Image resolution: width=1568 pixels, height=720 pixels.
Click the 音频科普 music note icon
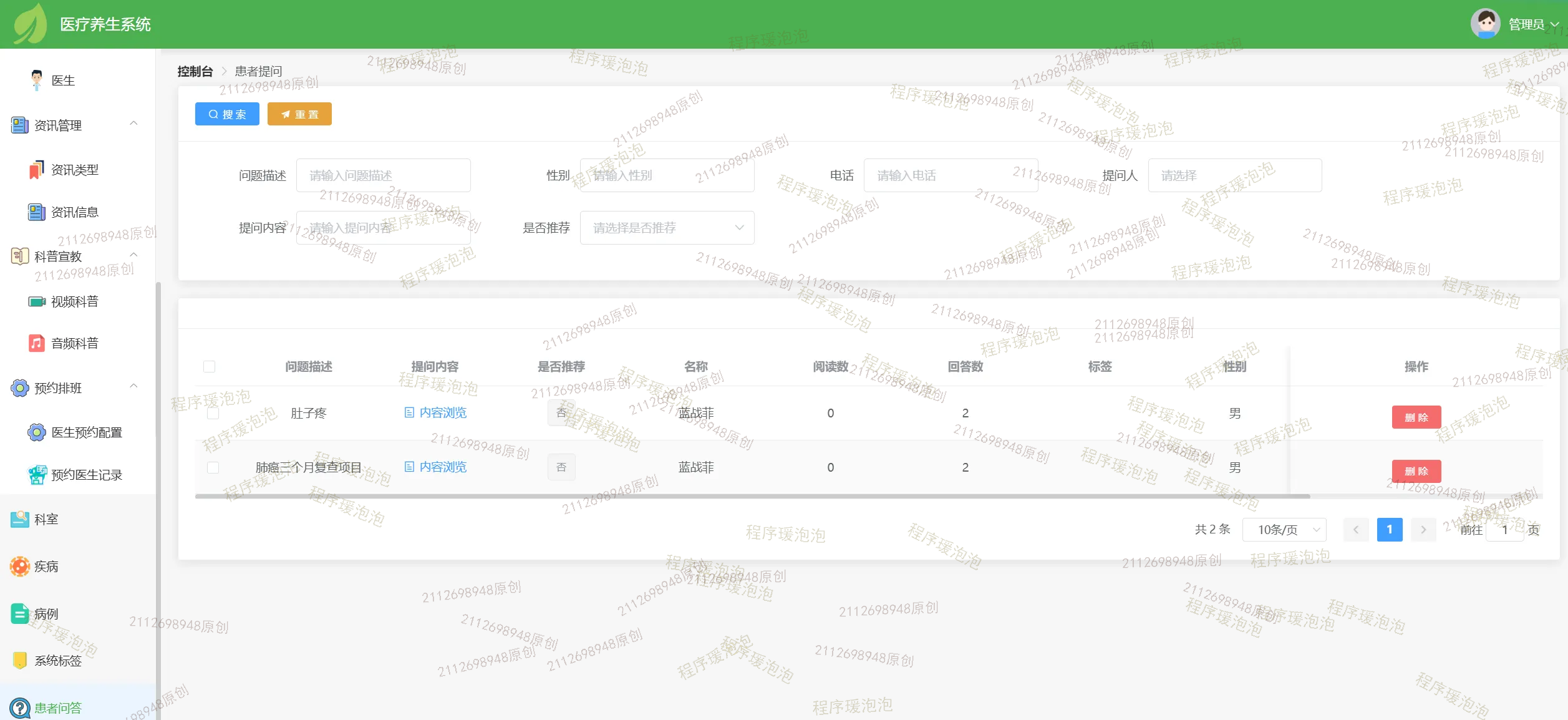(x=37, y=343)
